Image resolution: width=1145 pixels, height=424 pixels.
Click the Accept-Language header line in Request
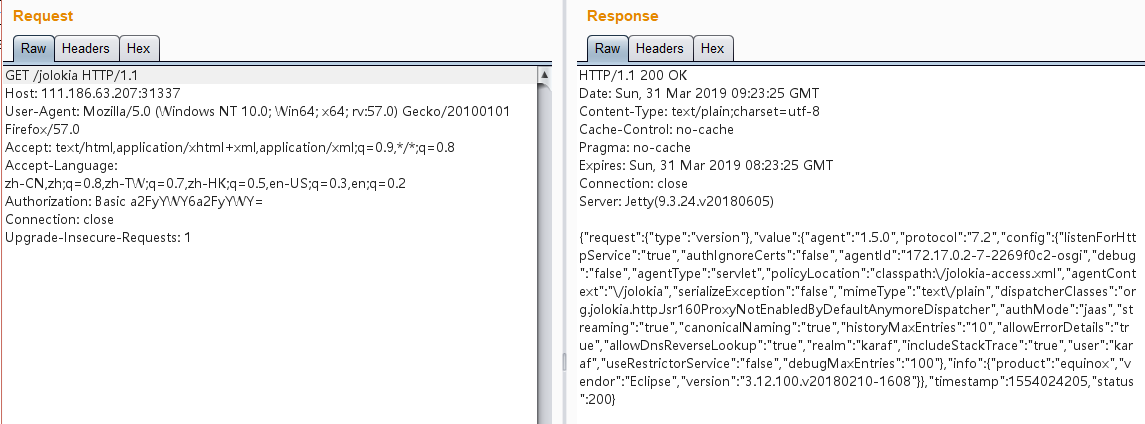pos(62,165)
